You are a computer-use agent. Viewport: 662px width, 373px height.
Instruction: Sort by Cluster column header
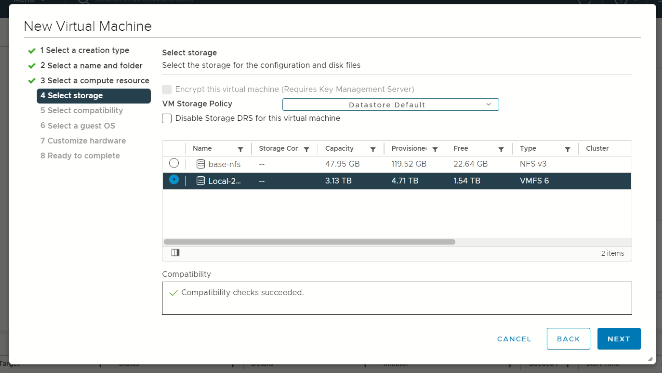tap(597, 149)
